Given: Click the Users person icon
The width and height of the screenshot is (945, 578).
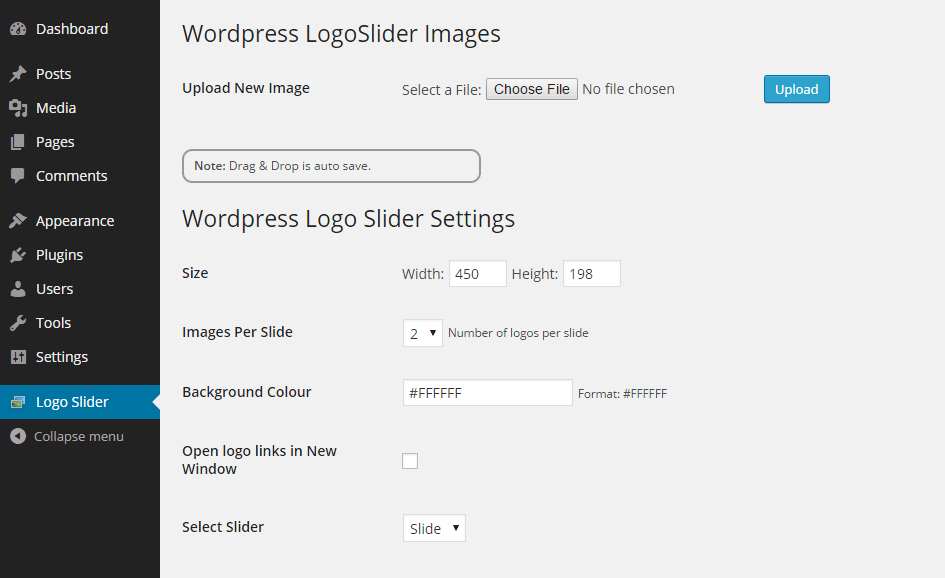Looking at the screenshot, I should coord(18,289).
